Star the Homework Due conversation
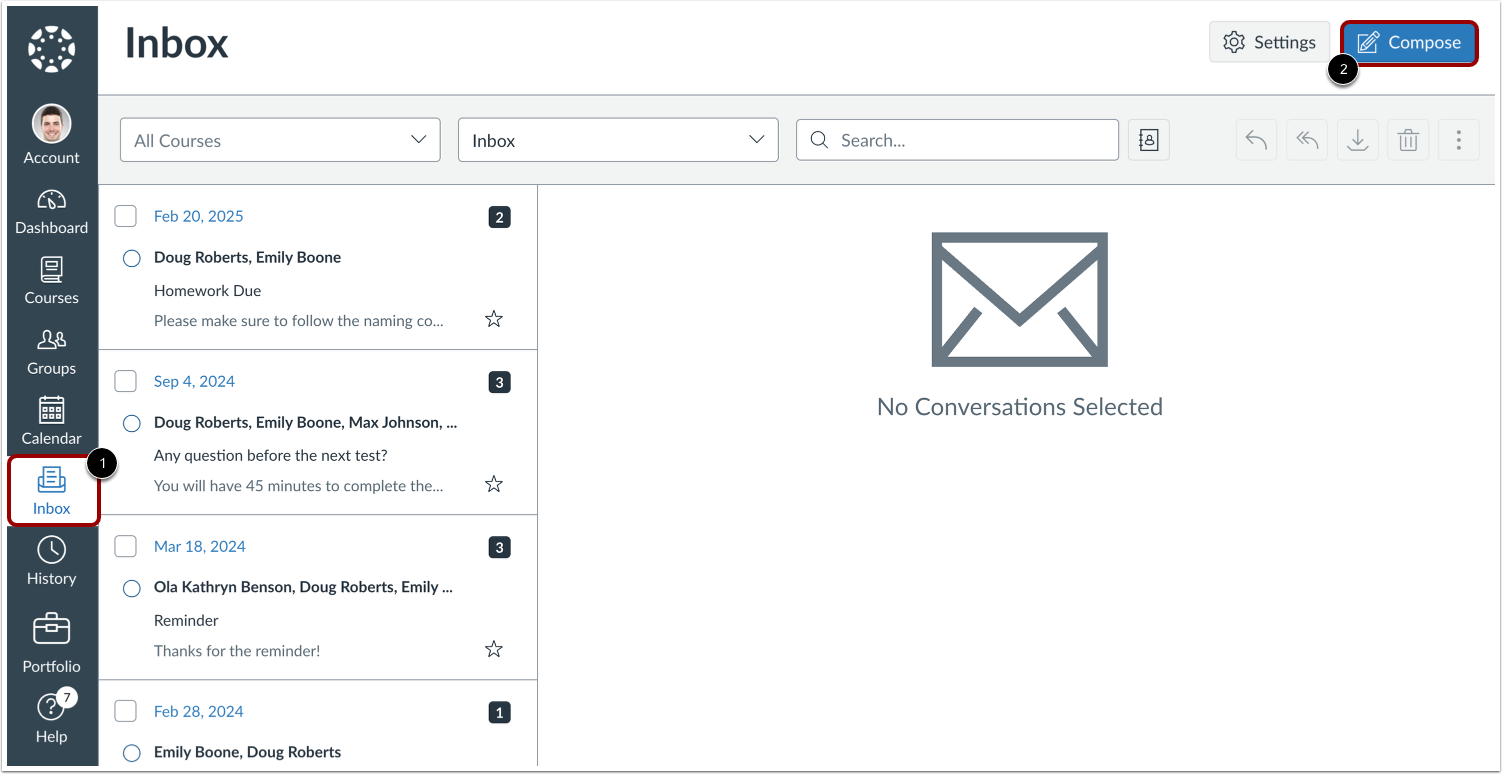The image size is (1502, 774). 493,318
